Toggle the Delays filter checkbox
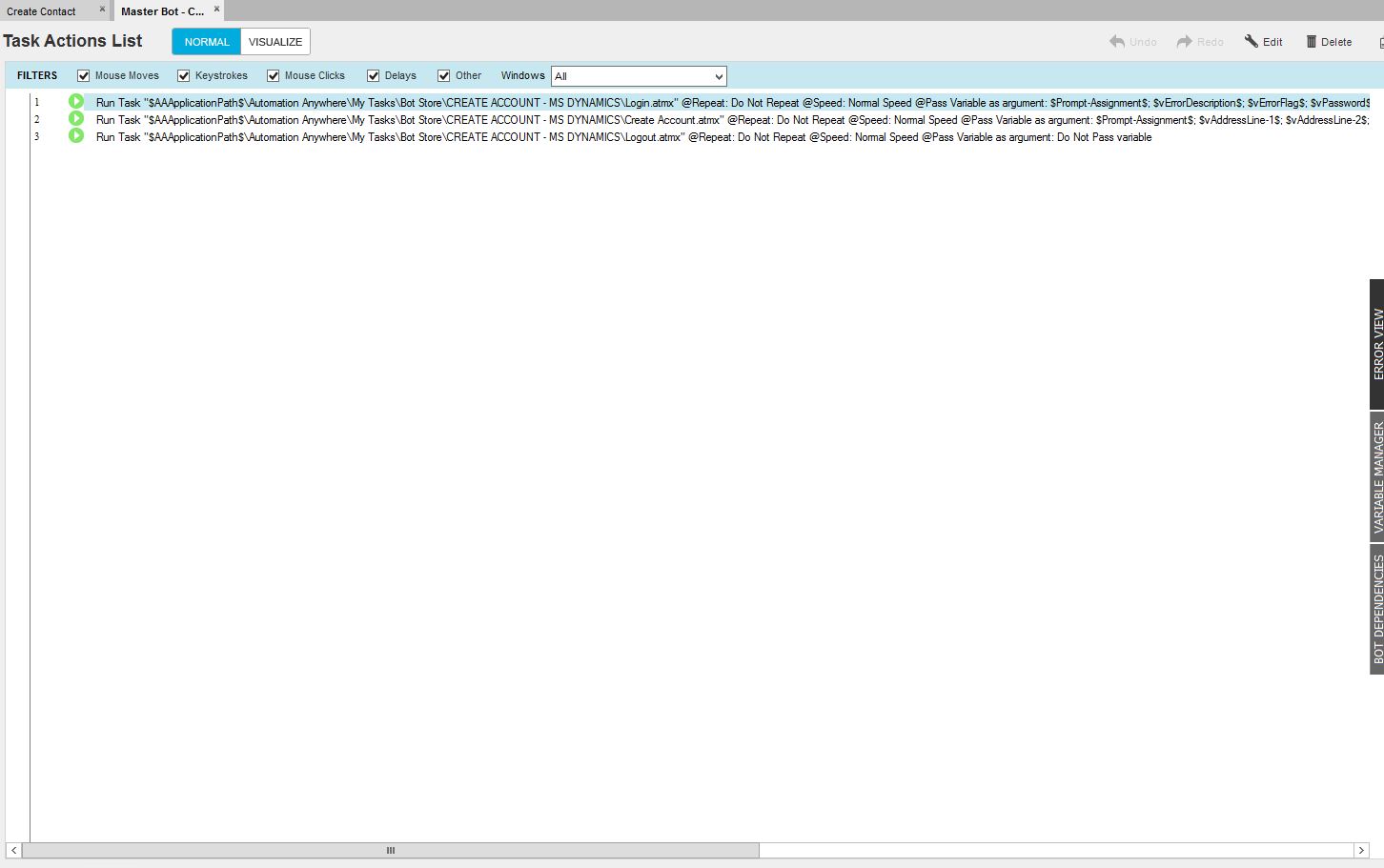Screen dimensions: 1384x868 coord(374,76)
